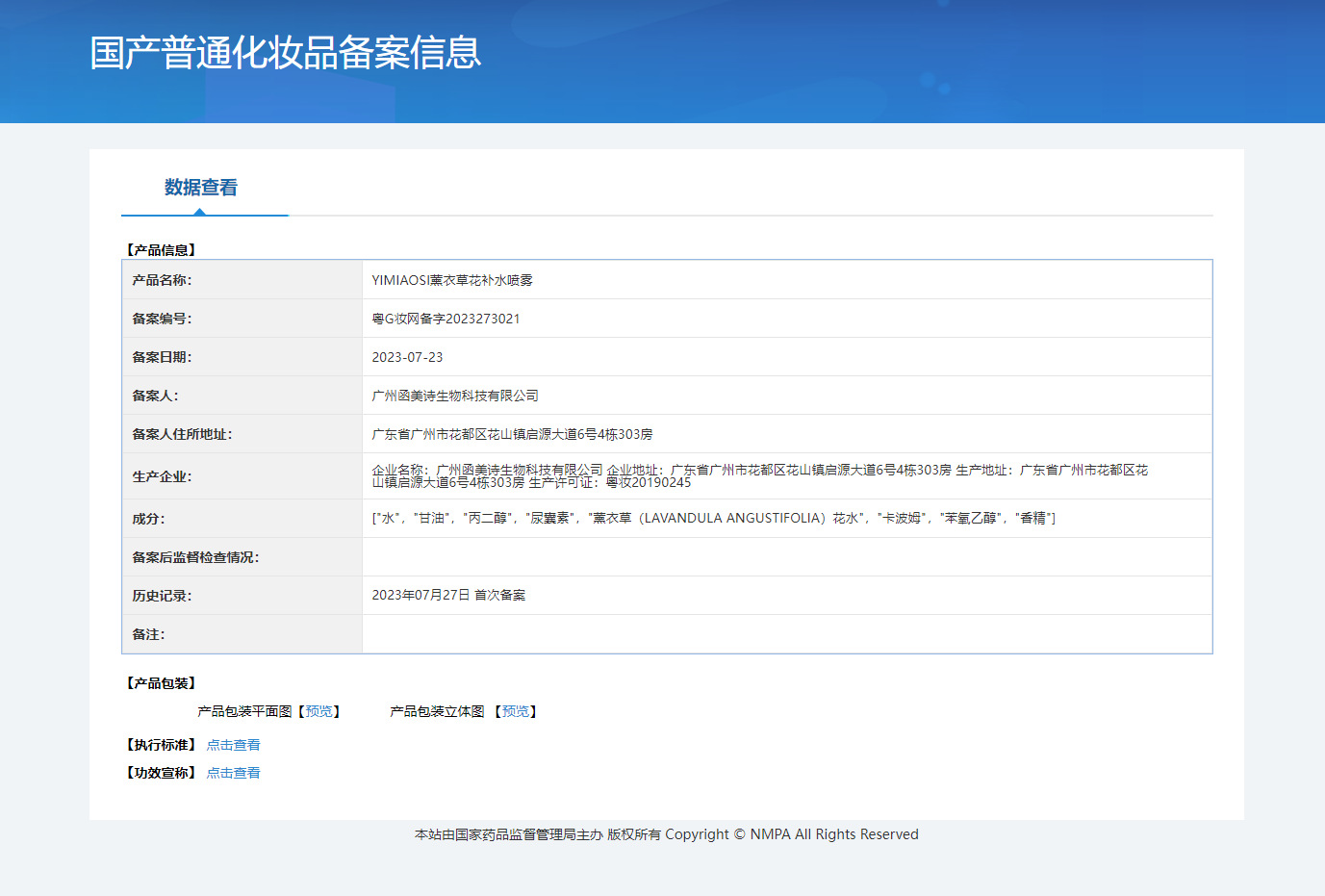Screen dimensions: 1325x896
Task: Open 点击查看 link next to 功效宣称
Action: [x=233, y=773]
